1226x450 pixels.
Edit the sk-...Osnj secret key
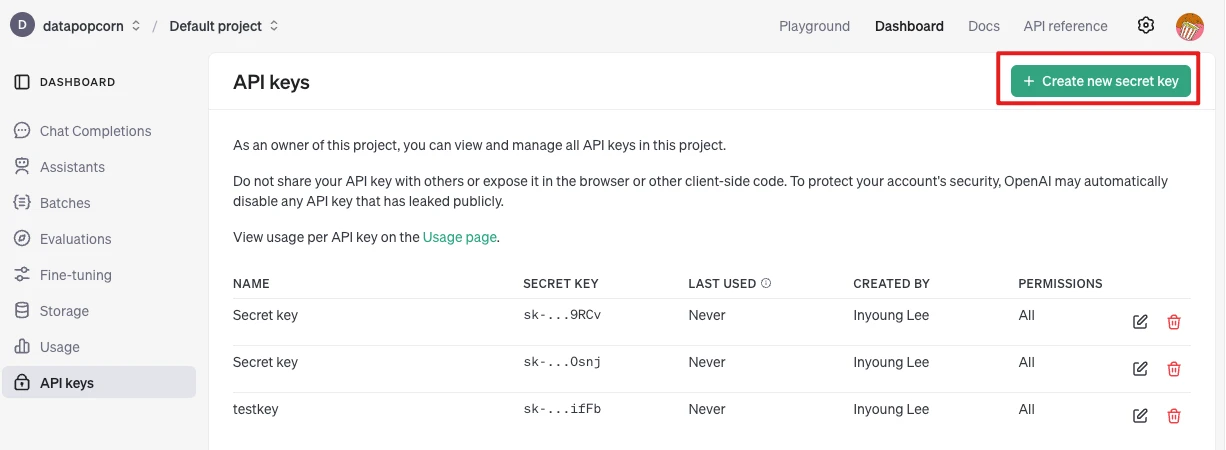pyautogui.click(x=1140, y=369)
